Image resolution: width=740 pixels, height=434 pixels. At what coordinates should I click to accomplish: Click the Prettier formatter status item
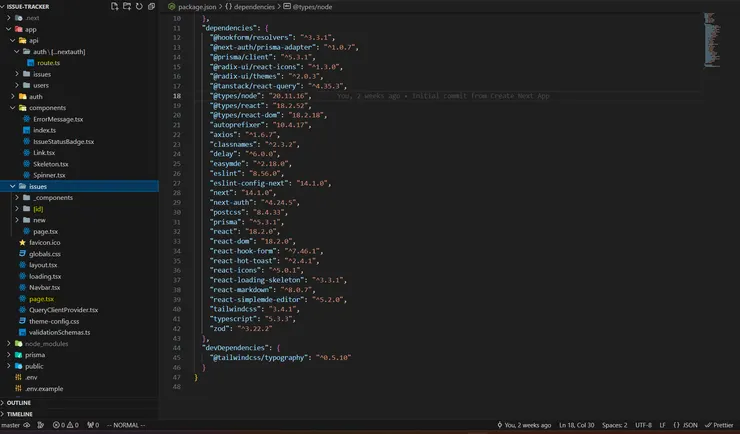pos(718,425)
